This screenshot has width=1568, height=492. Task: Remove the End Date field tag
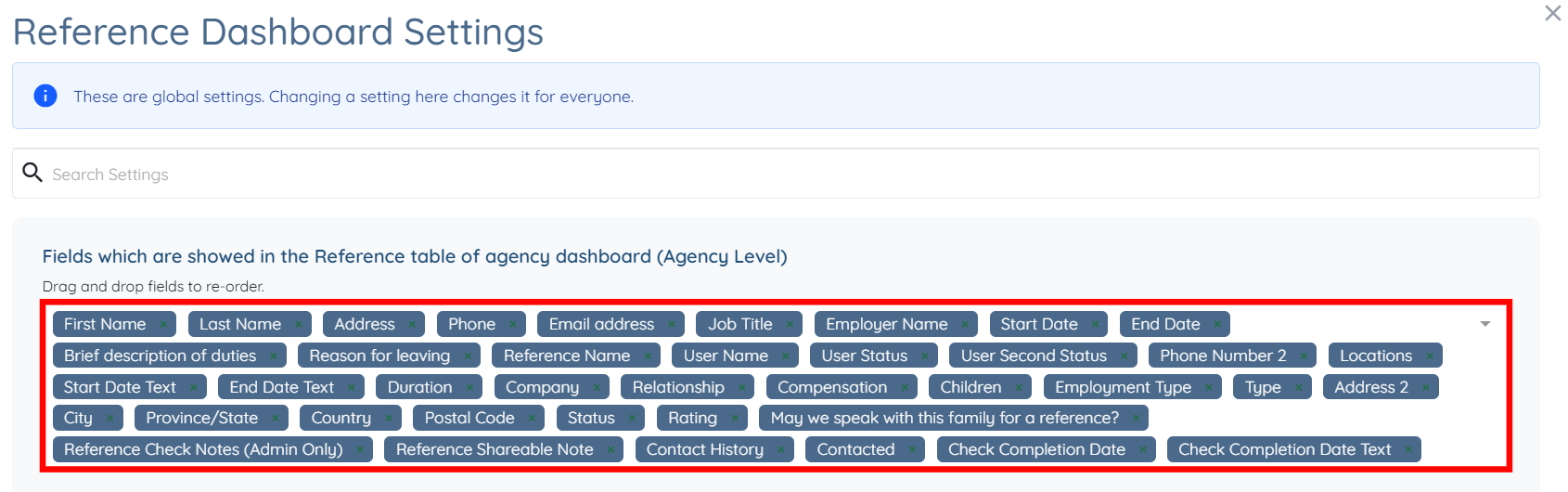pos(1217,324)
